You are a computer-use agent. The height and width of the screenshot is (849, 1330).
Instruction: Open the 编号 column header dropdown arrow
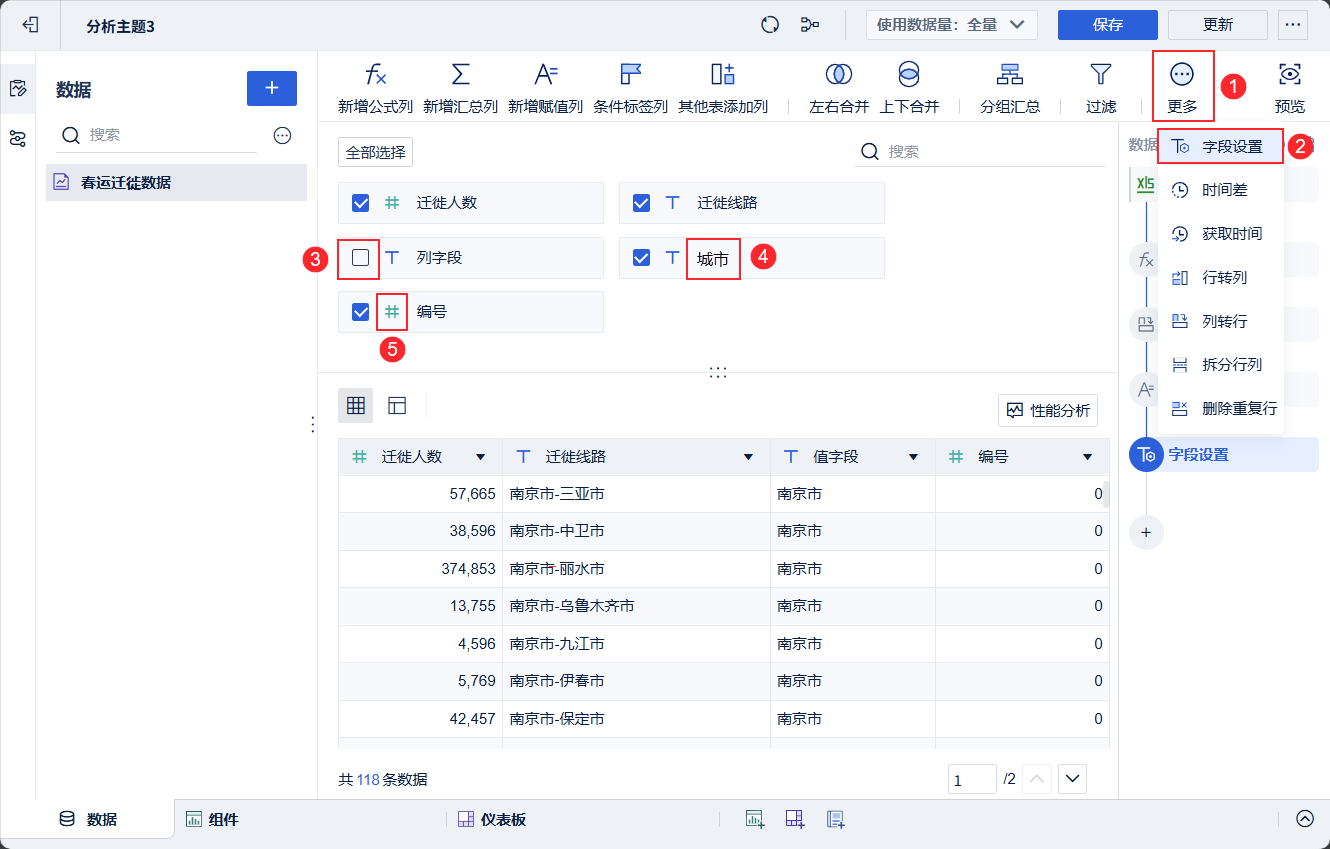click(1088, 457)
